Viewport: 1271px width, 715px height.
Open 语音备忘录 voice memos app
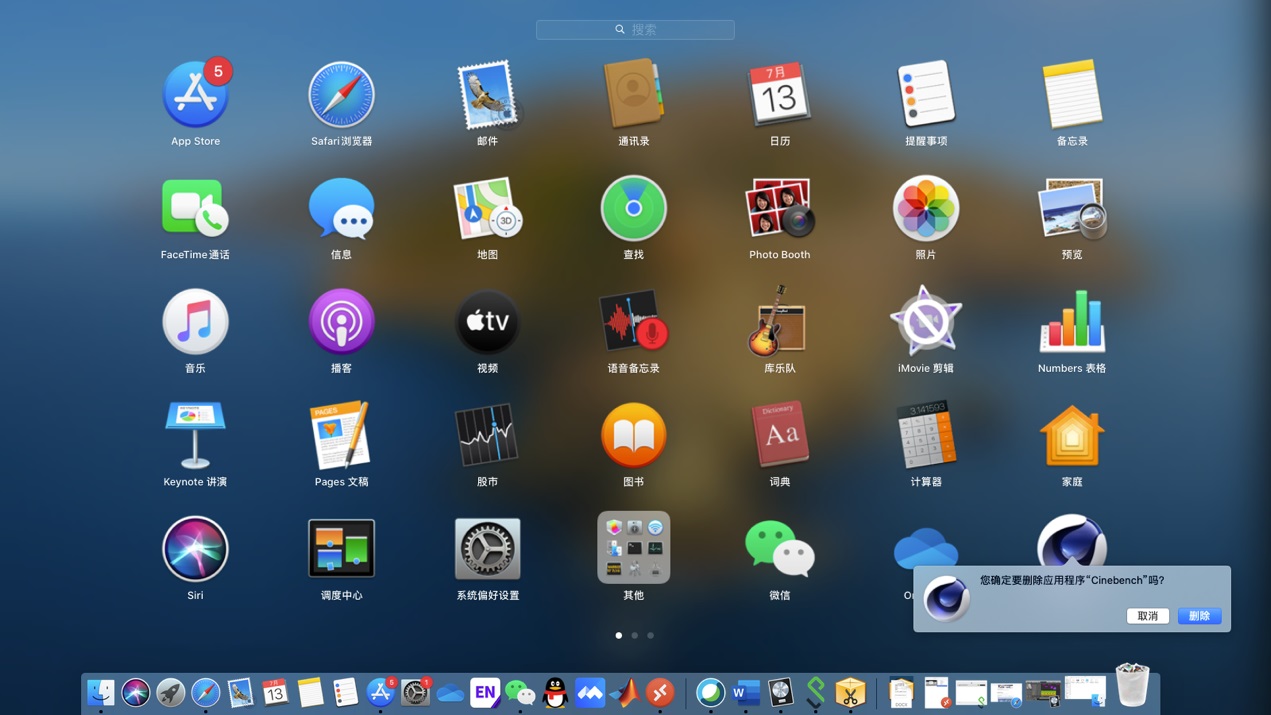click(633, 322)
